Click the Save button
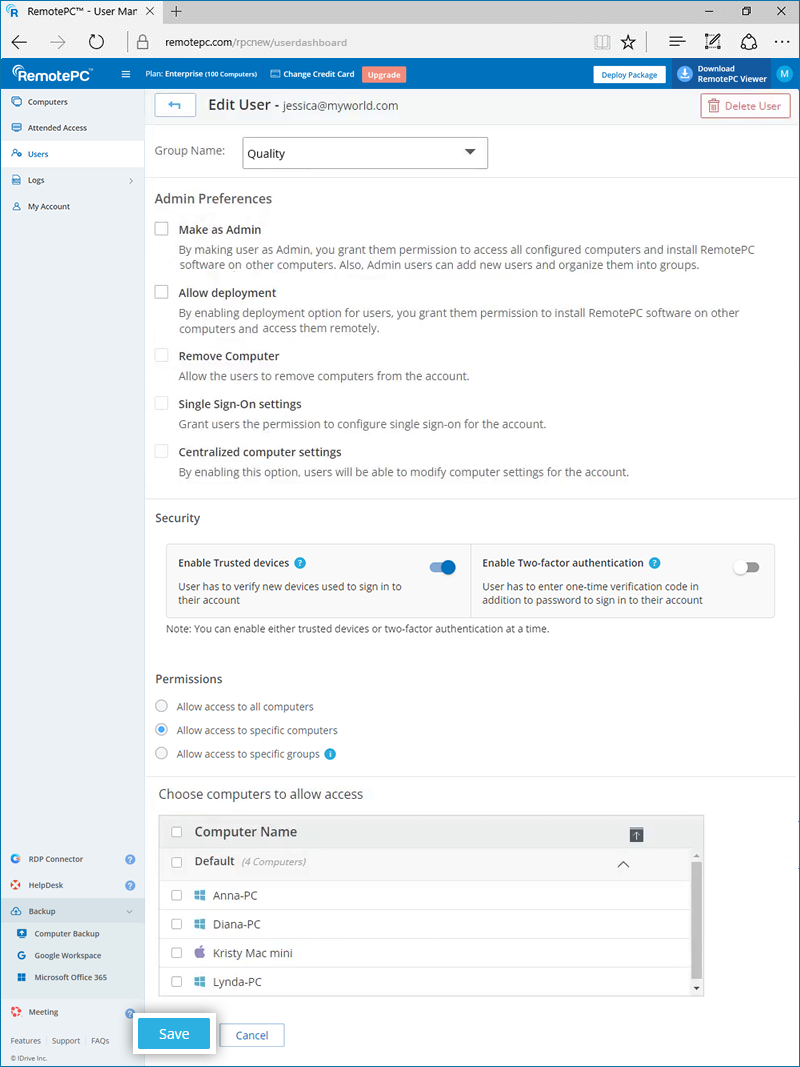 pyautogui.click(x=174, y=1034)
